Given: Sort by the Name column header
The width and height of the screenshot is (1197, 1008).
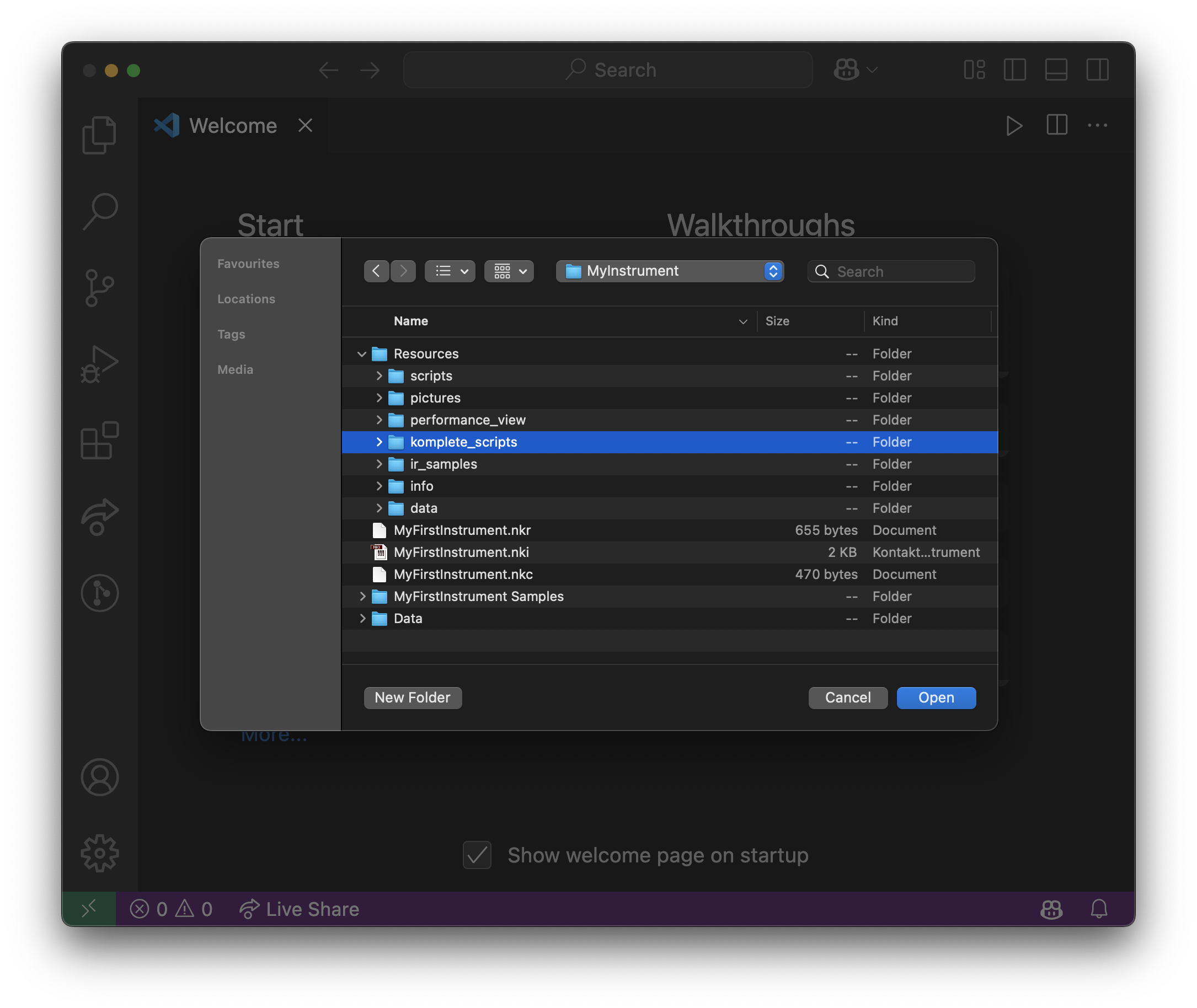Looking at the screenshot, I should (x=410, y=321).
